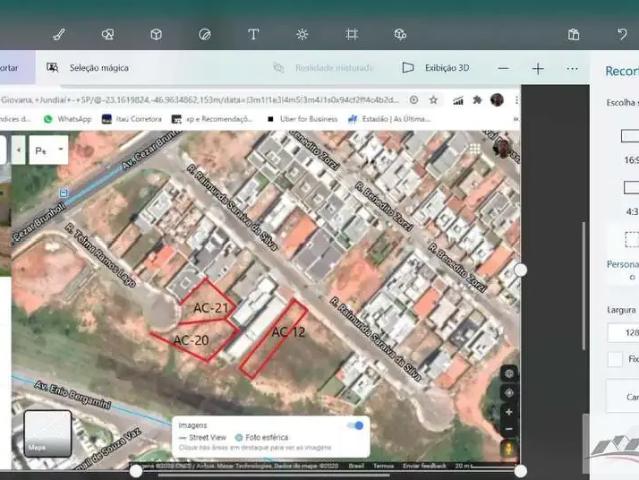Screen dimensions: 639x480
Task: Click the bottom-right crop handle
Action: 520,471
